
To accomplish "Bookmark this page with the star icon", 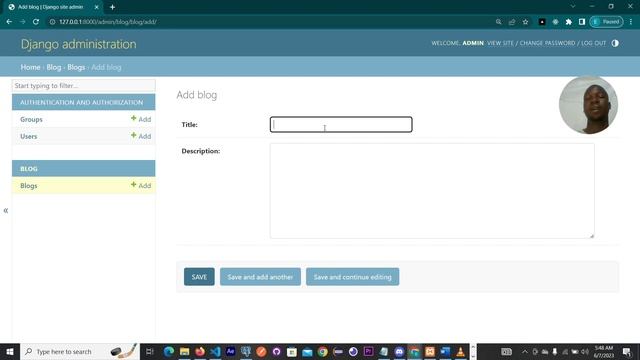I will 525,22.
